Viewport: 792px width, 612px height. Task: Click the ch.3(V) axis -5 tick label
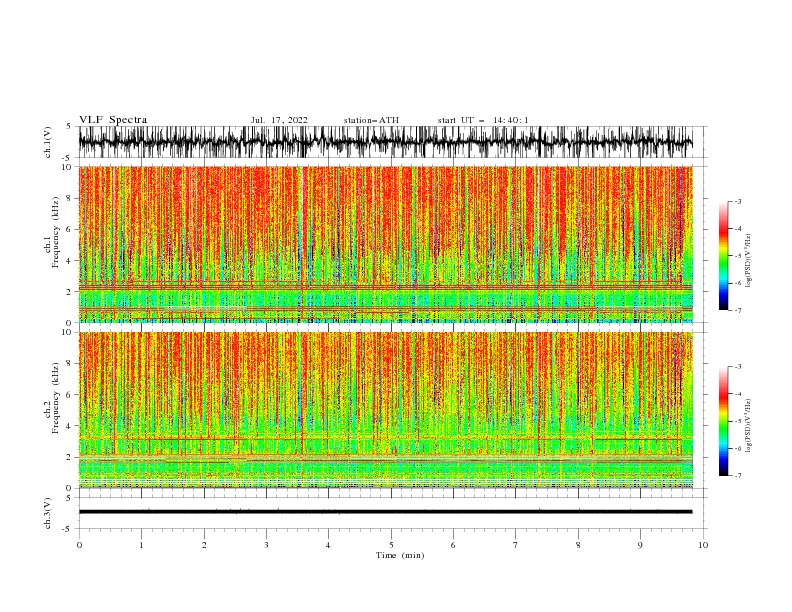pos(67,529)
